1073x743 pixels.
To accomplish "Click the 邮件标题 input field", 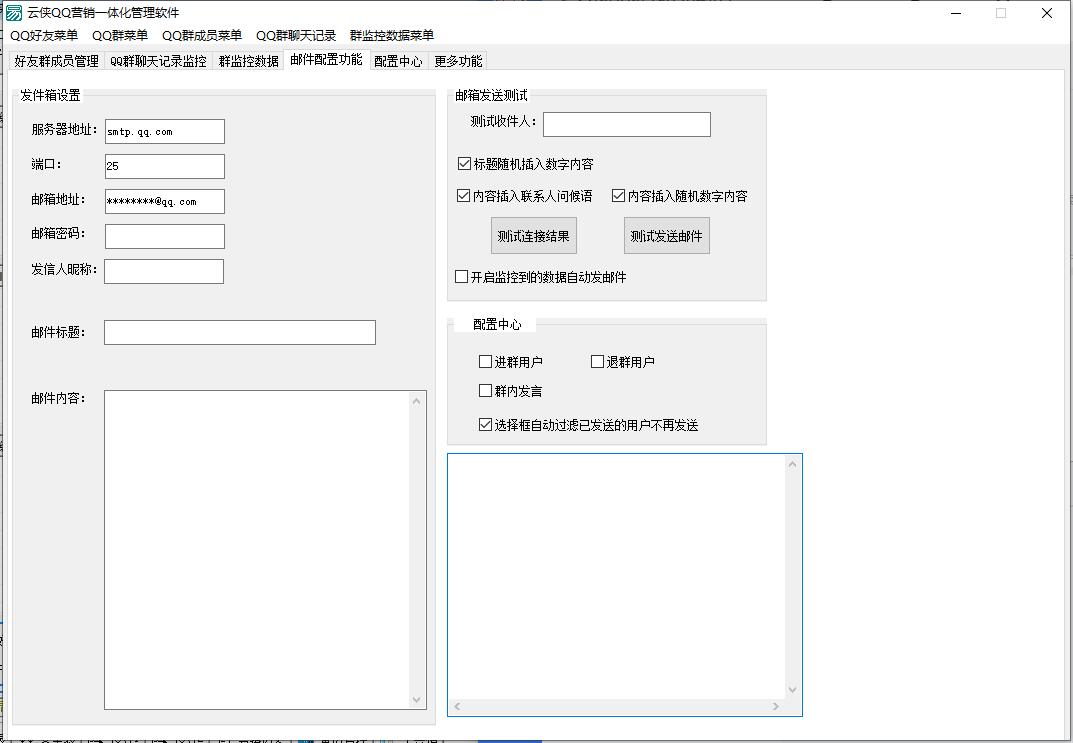I will tap(240, 333).
